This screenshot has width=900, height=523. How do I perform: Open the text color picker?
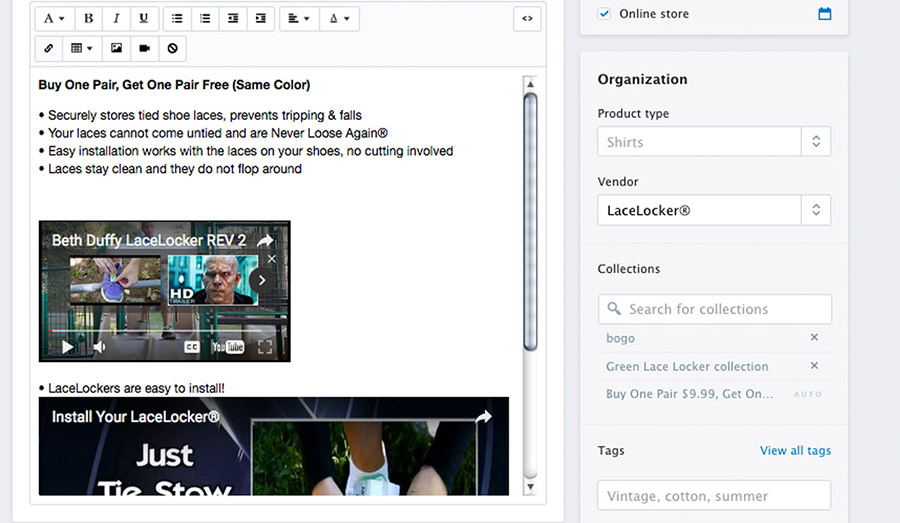[339, 19]
